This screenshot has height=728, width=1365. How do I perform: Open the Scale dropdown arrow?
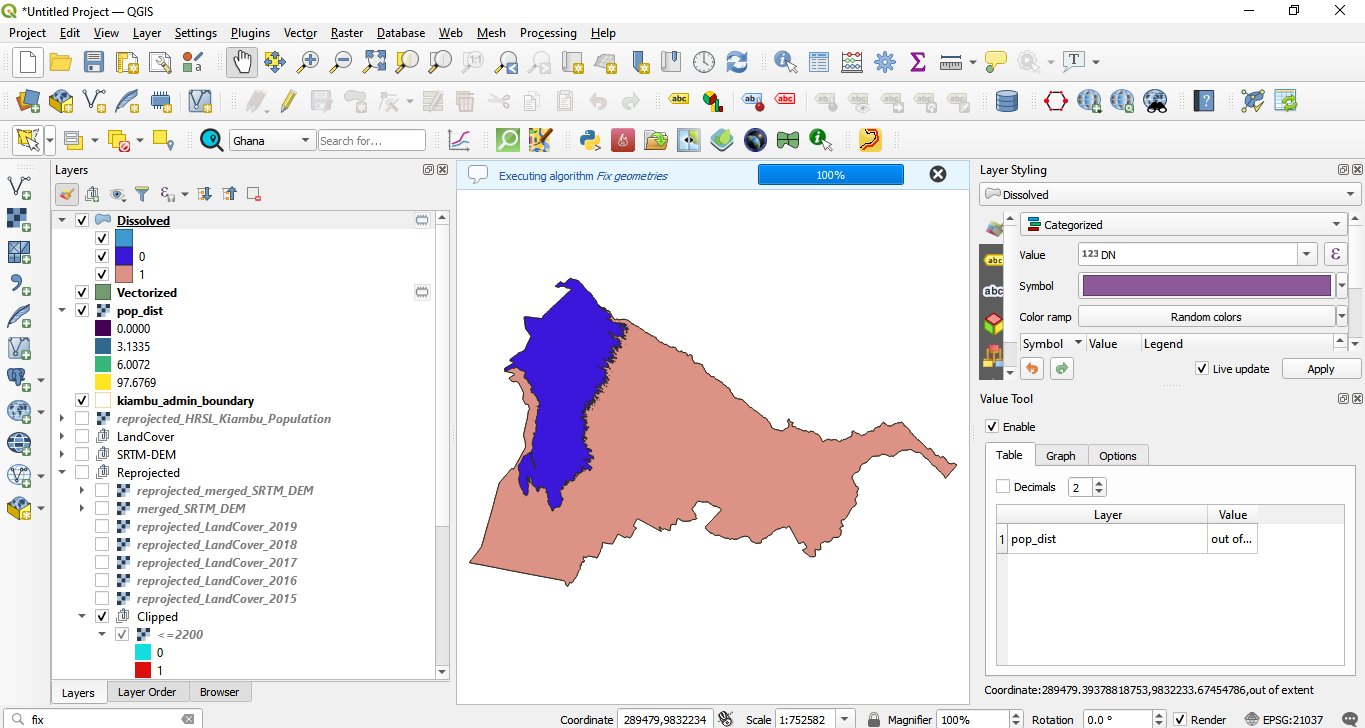846,720
